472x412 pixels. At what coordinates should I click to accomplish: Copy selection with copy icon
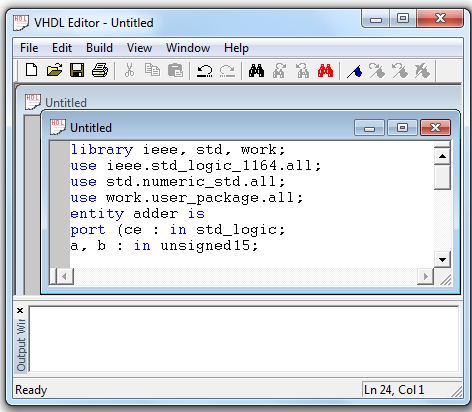tap(152, 70)
